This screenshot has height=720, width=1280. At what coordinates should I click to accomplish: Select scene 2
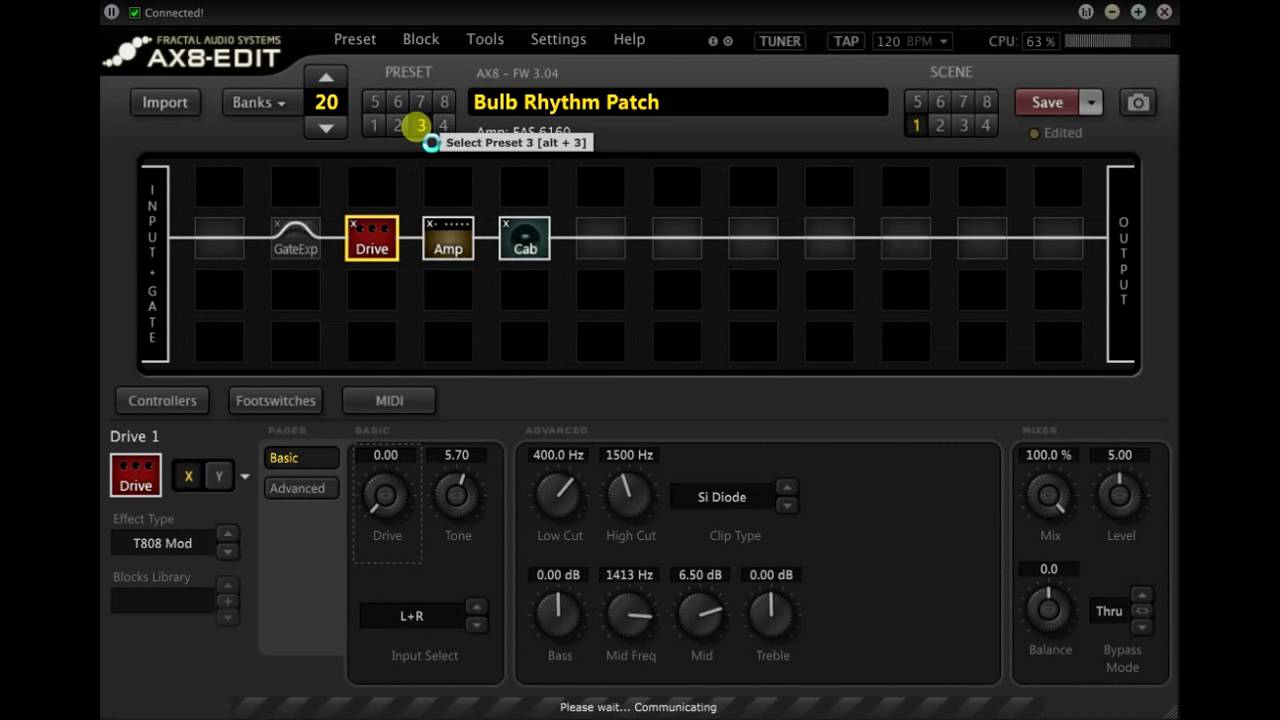(940, 125)
